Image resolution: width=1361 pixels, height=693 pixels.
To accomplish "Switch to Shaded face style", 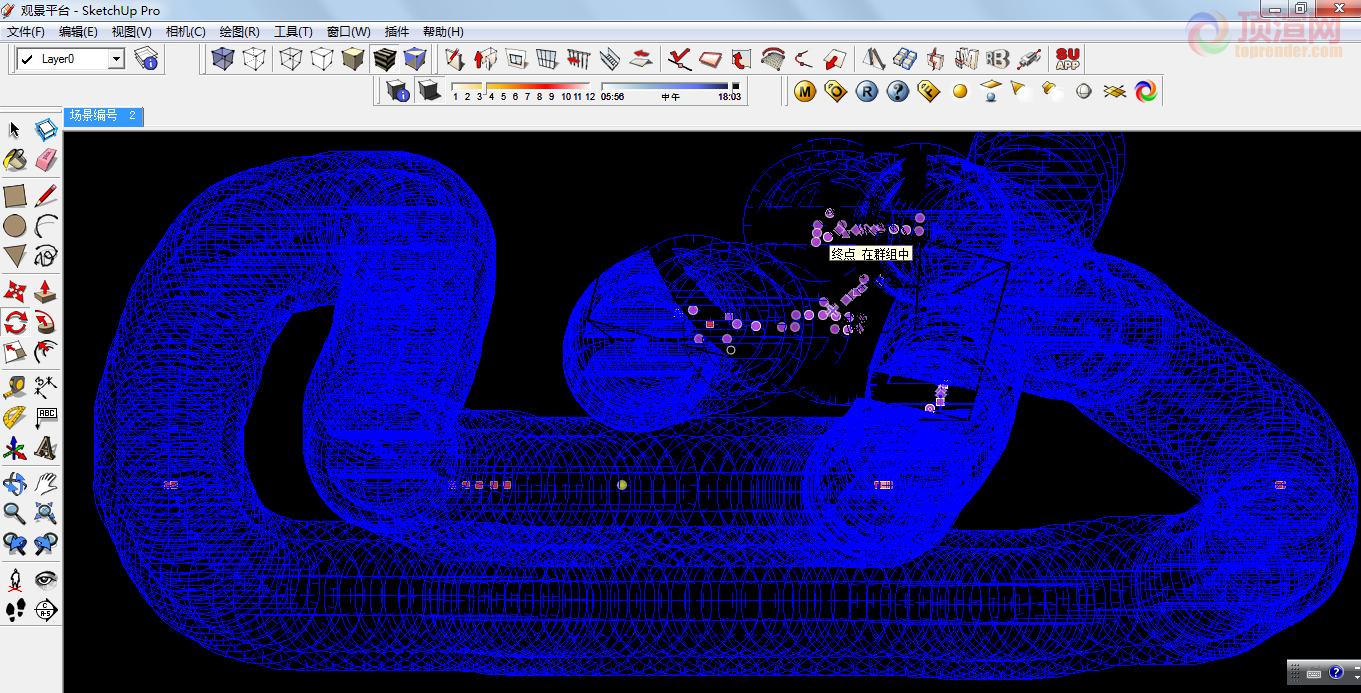I will pos(353,59).
